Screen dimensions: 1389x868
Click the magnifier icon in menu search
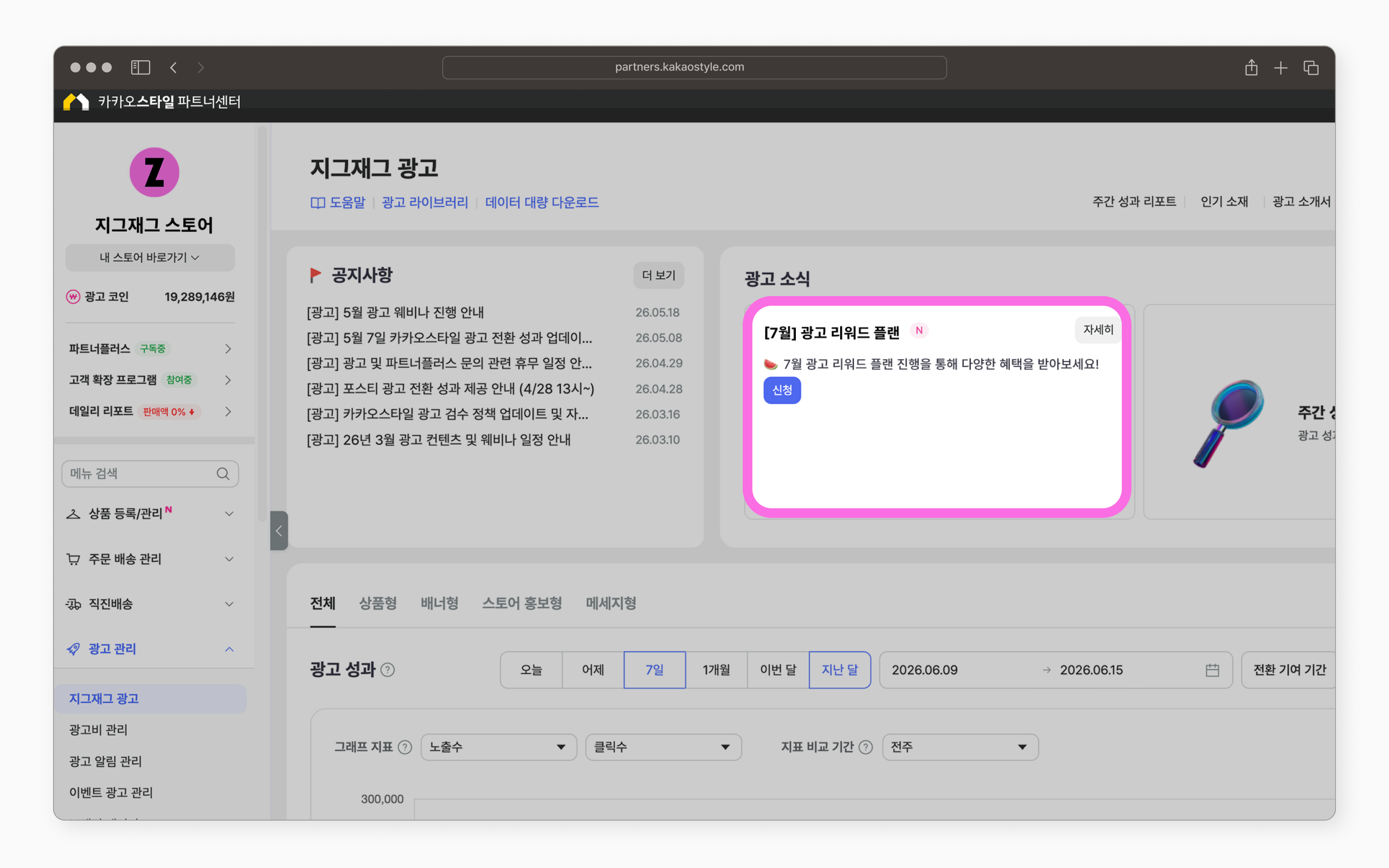coord(223,474)
